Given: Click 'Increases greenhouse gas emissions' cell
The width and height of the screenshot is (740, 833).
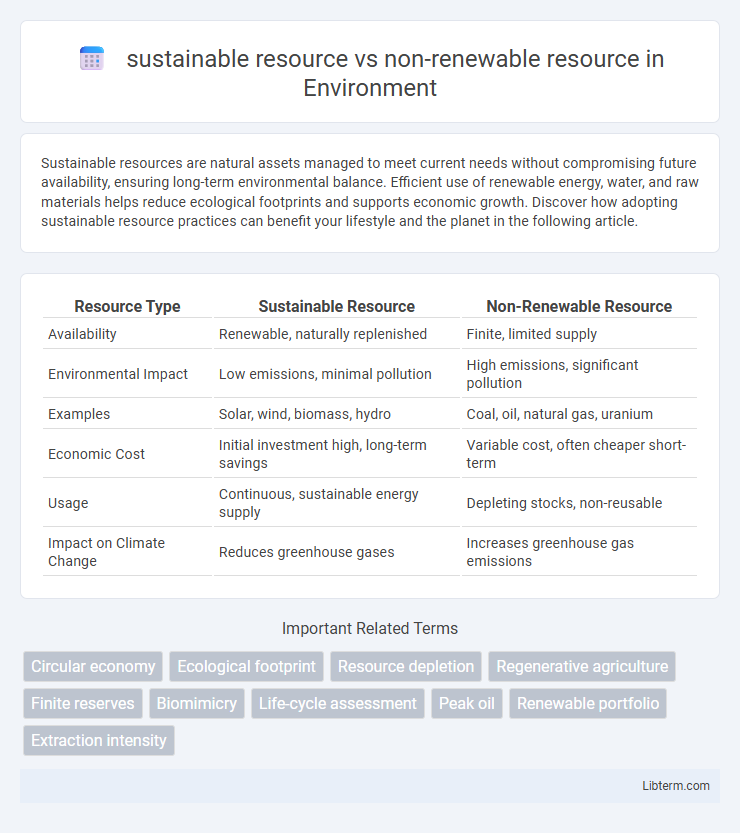Looking at the screenshot, I should [x=579, y=552].
